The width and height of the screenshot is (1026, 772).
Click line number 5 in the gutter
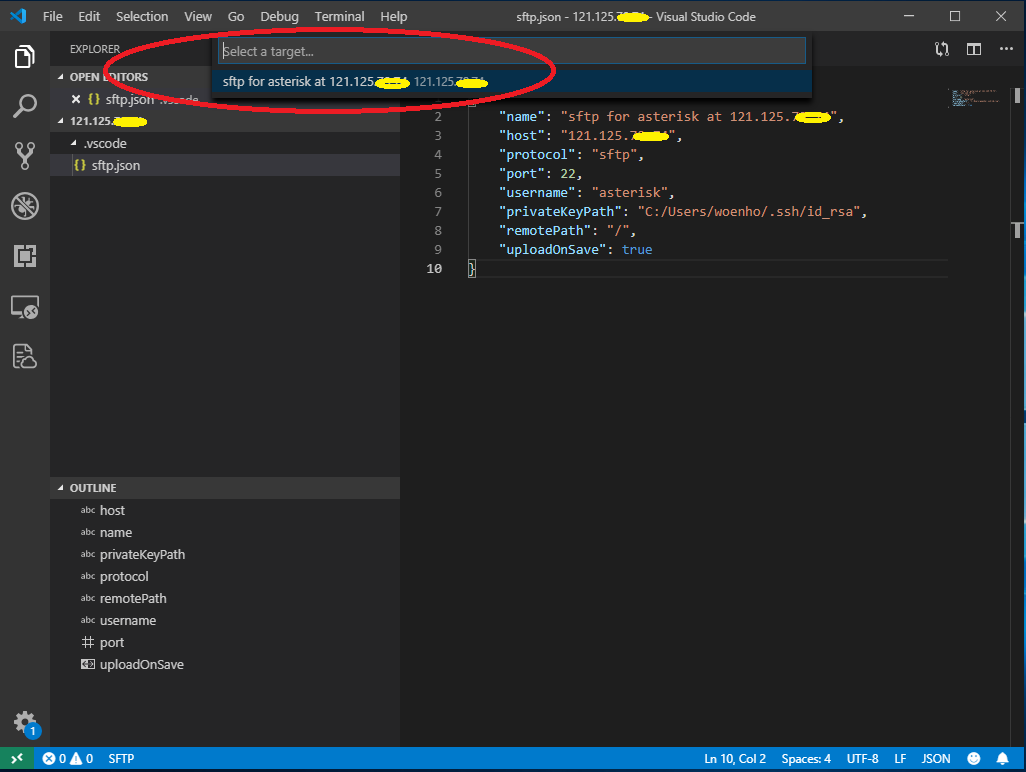[x=437, y=173]
